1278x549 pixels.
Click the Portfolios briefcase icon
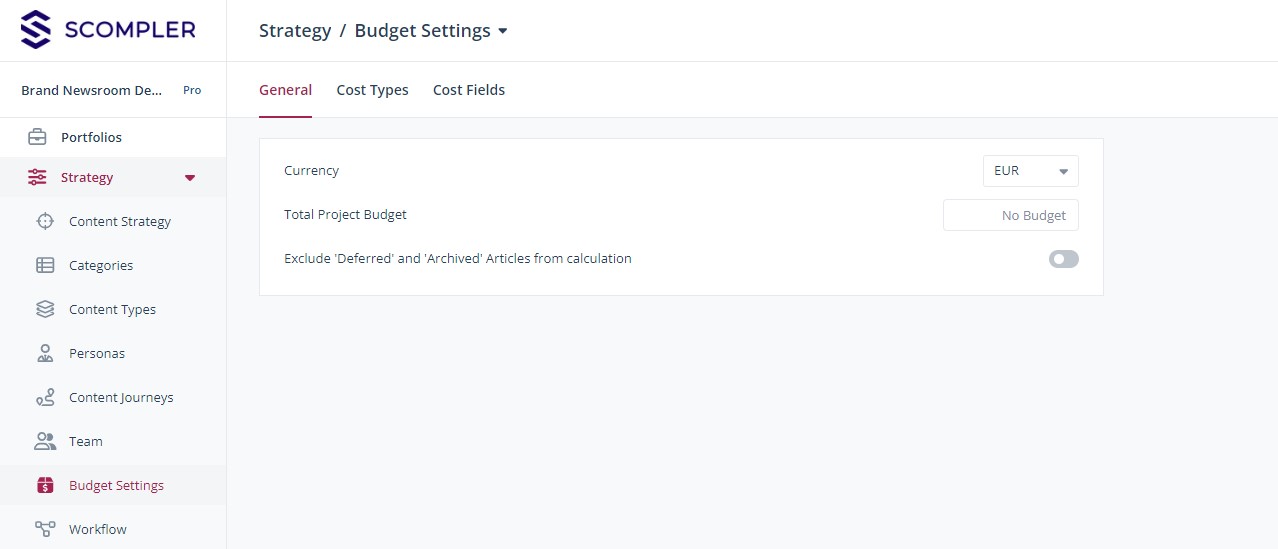37,137
